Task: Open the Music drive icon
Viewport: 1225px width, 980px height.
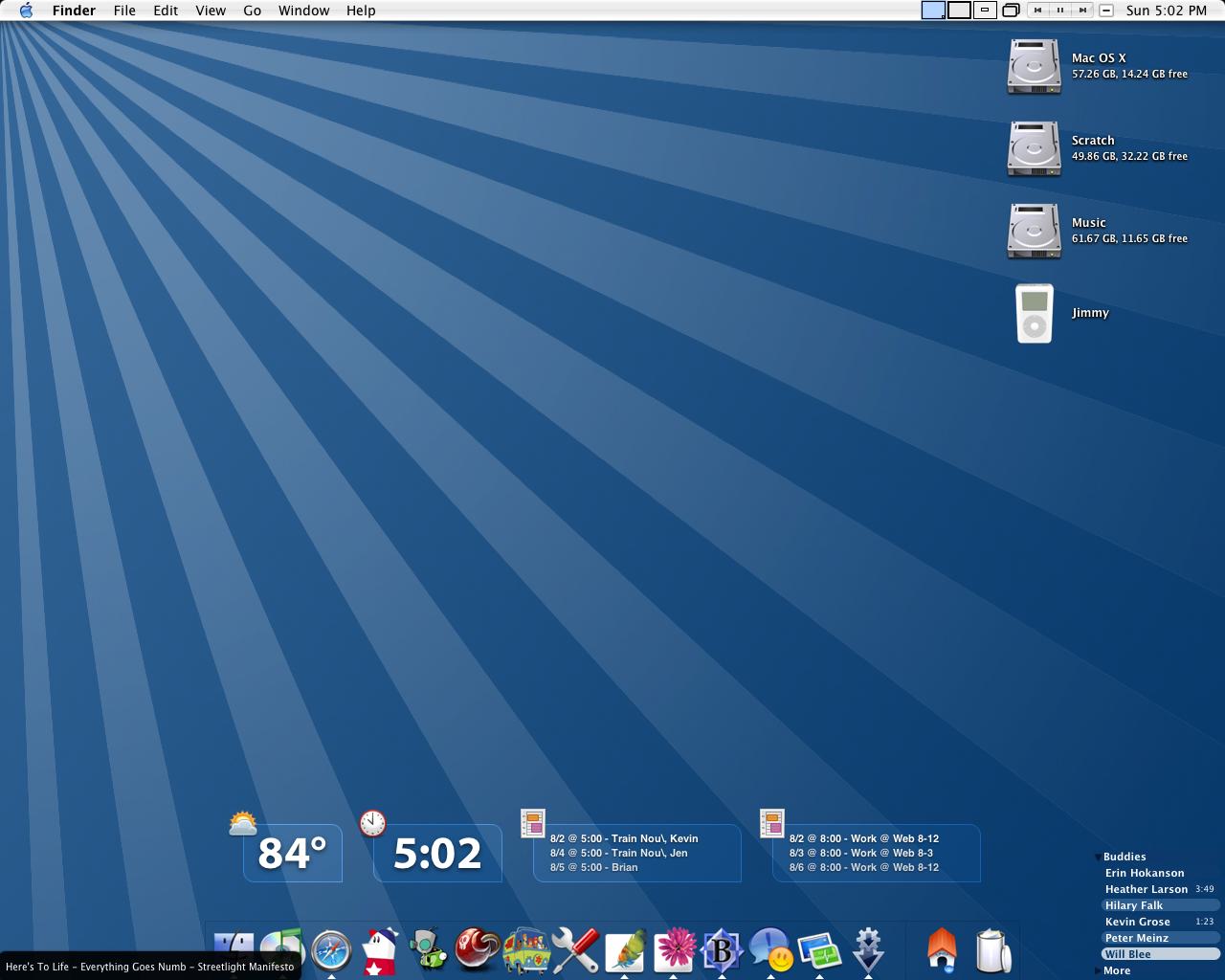Action: click(x=1034, y=231)
